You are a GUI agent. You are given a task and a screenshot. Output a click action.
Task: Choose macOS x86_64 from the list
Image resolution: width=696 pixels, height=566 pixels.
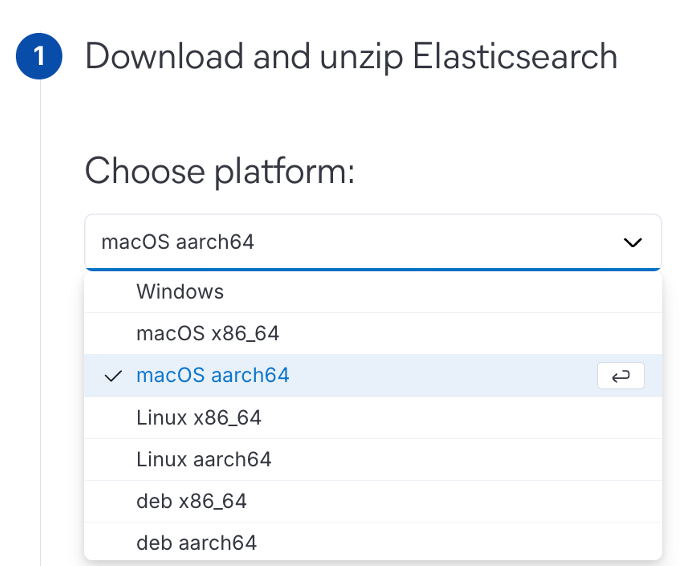pos(373,333)
